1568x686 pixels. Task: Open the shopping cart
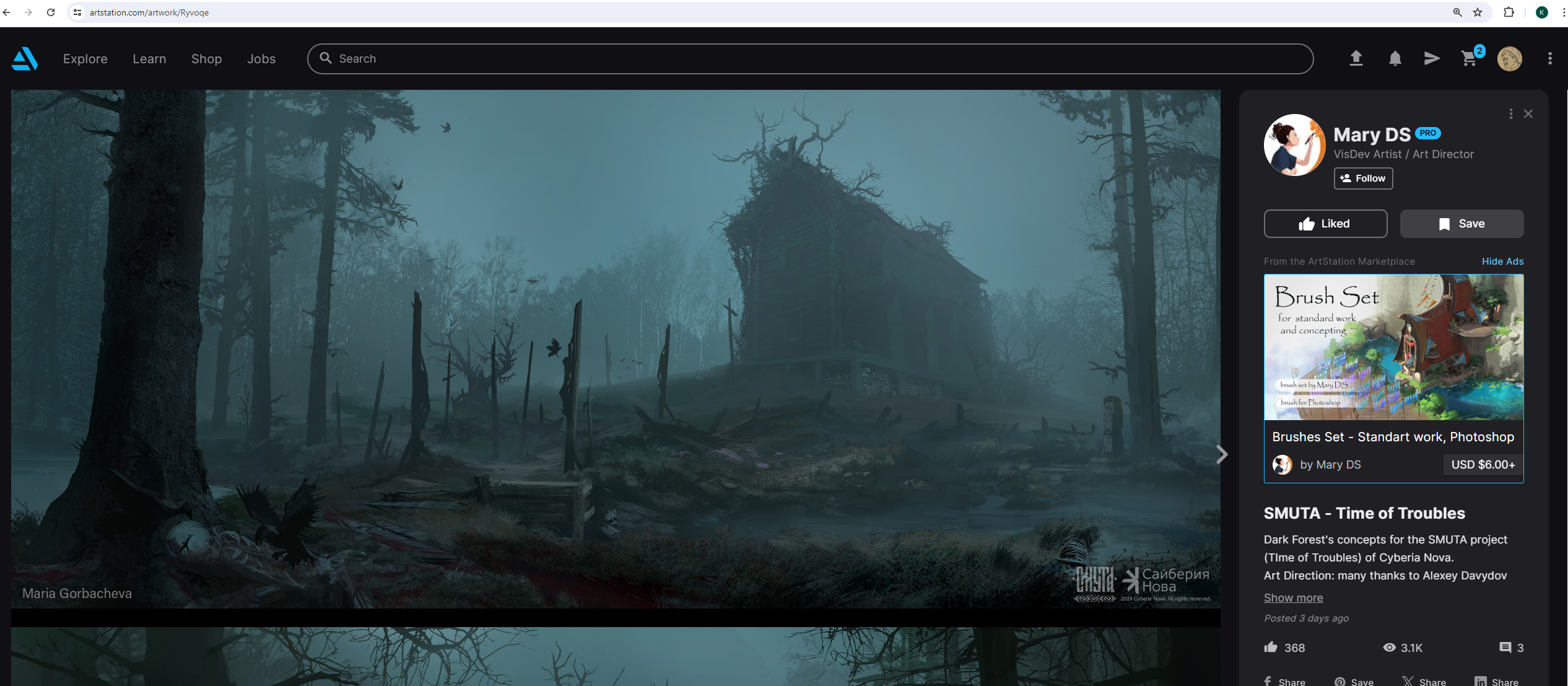pyautogui.click(x=1468, y=59)
